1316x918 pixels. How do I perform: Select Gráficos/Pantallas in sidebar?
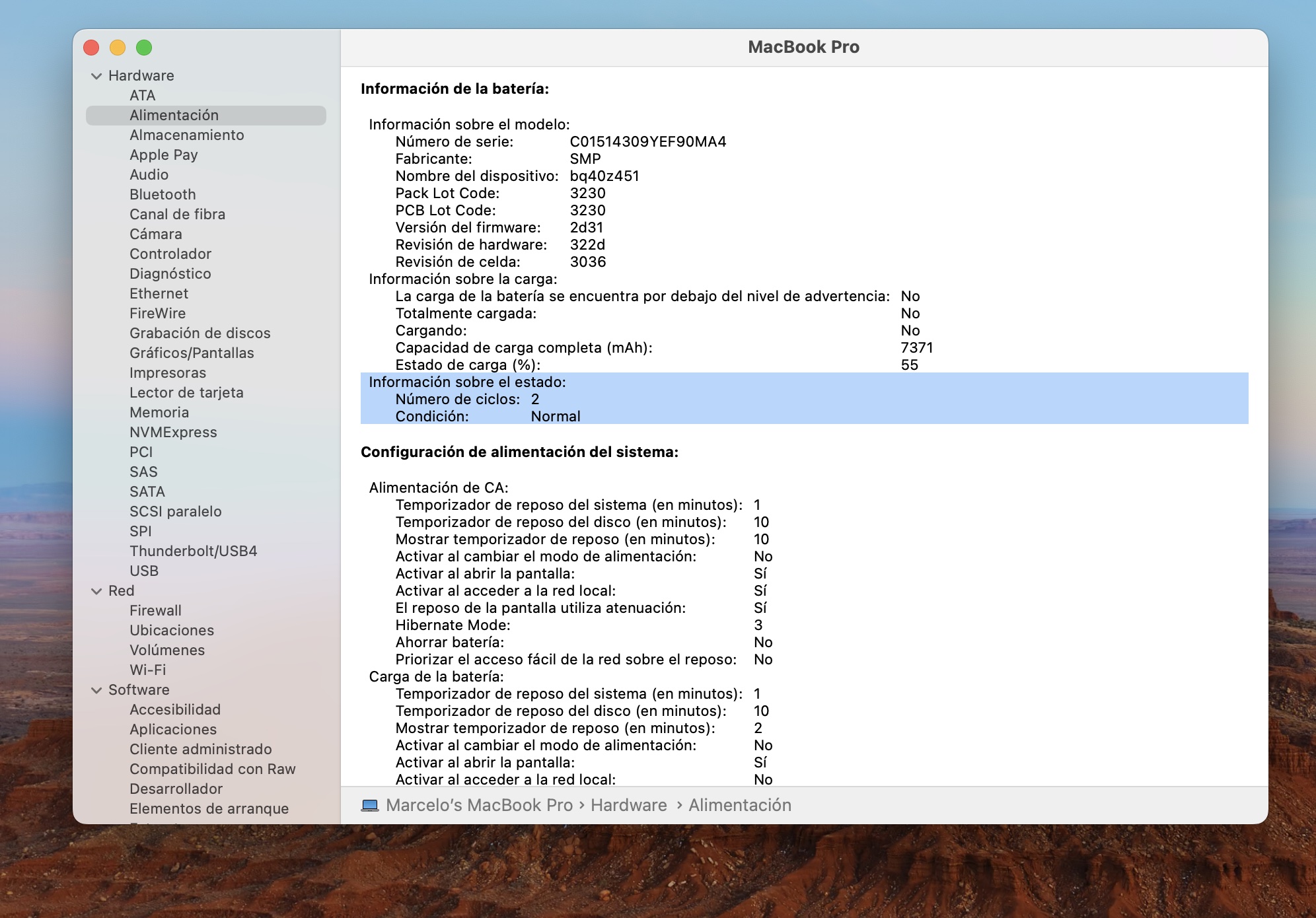(192, 353)
